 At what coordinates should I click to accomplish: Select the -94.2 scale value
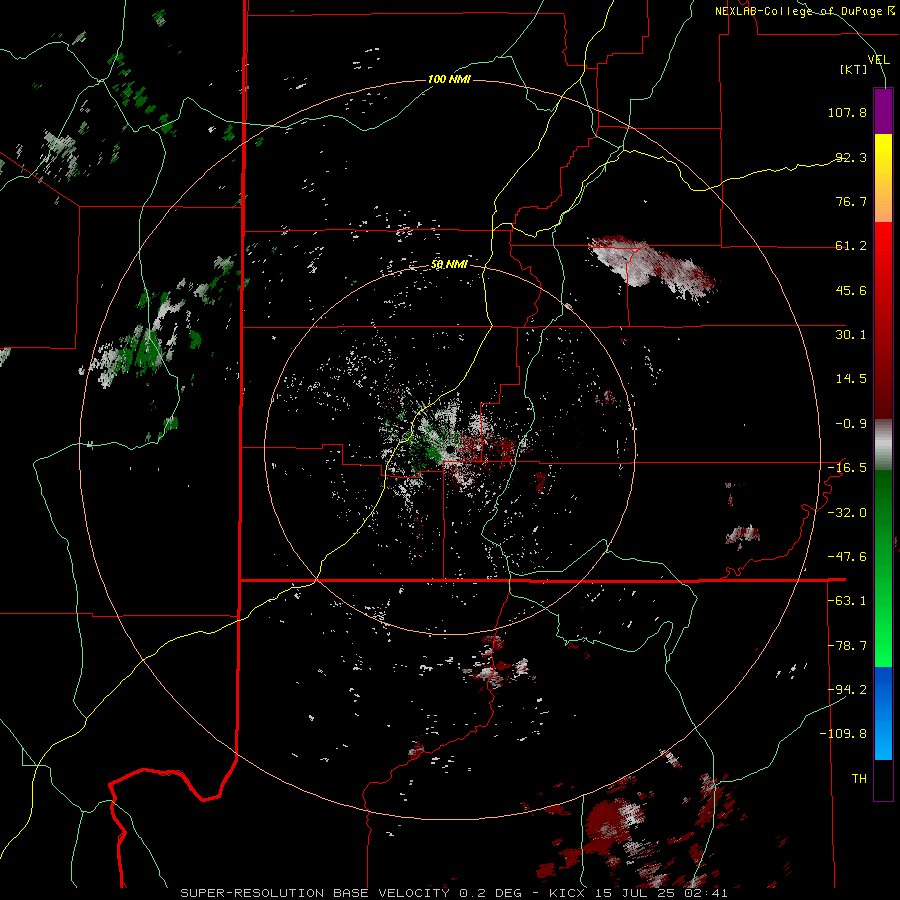(847, 689)
